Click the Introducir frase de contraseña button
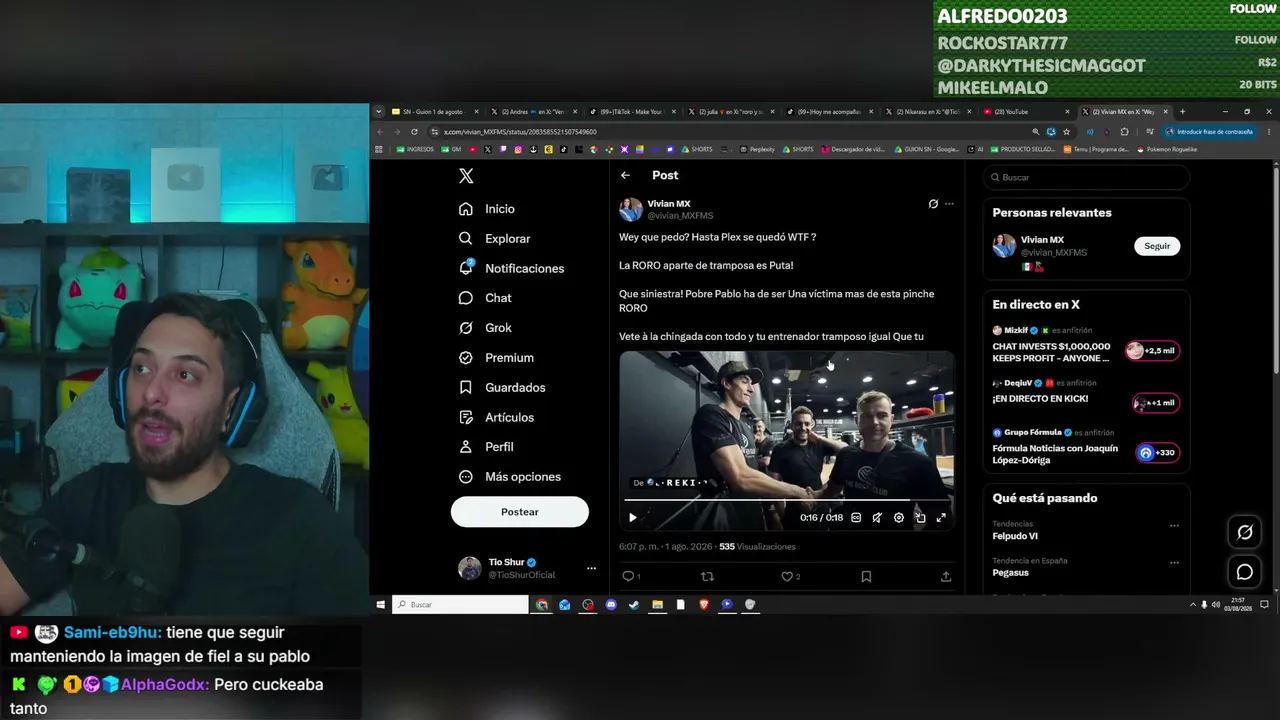Image resolution: width=1280 pixels, height=720 pixels. (x=1208, y=132)
